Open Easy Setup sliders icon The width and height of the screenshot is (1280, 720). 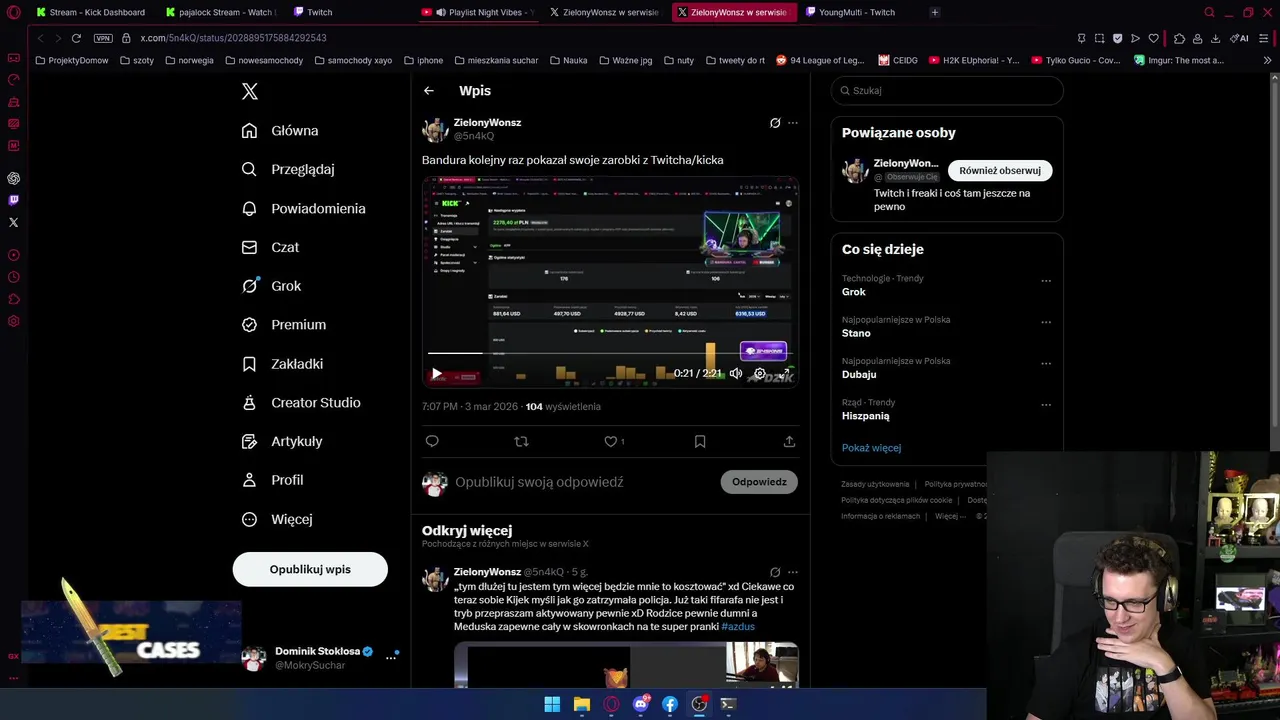(1266, 38)
